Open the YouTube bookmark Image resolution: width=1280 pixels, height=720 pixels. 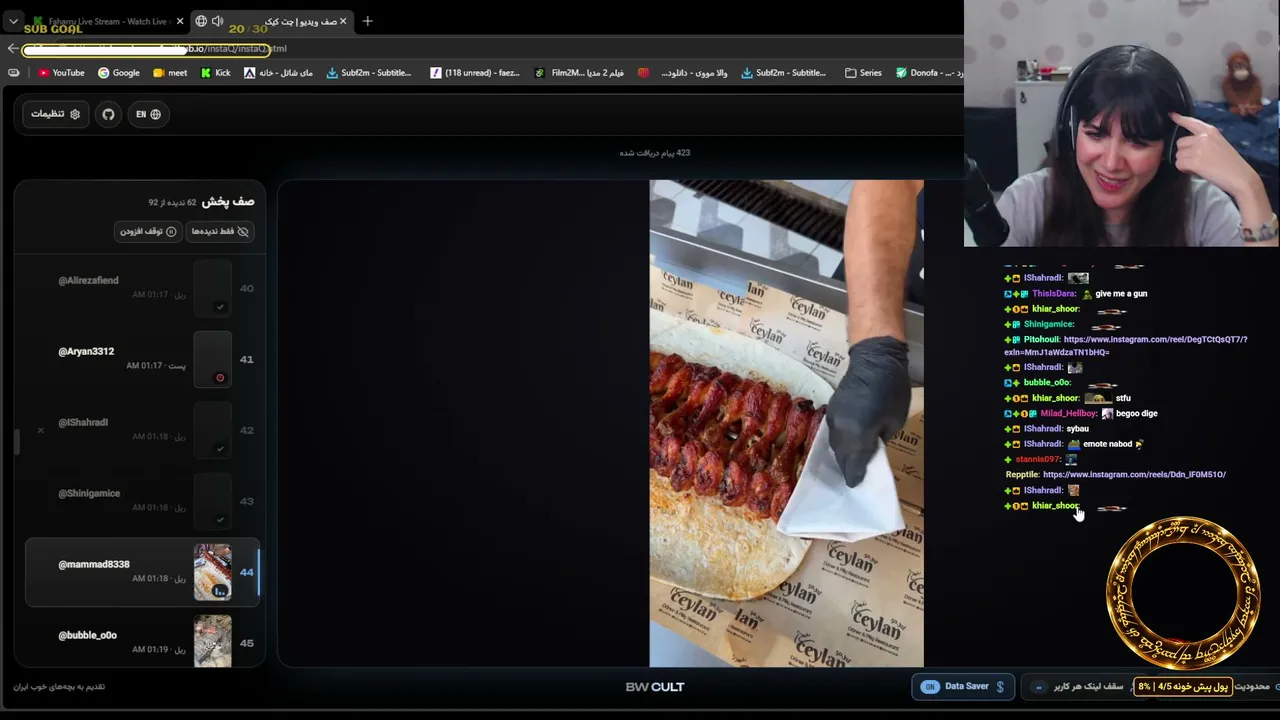pyautogui.click(x=61, y=73)
